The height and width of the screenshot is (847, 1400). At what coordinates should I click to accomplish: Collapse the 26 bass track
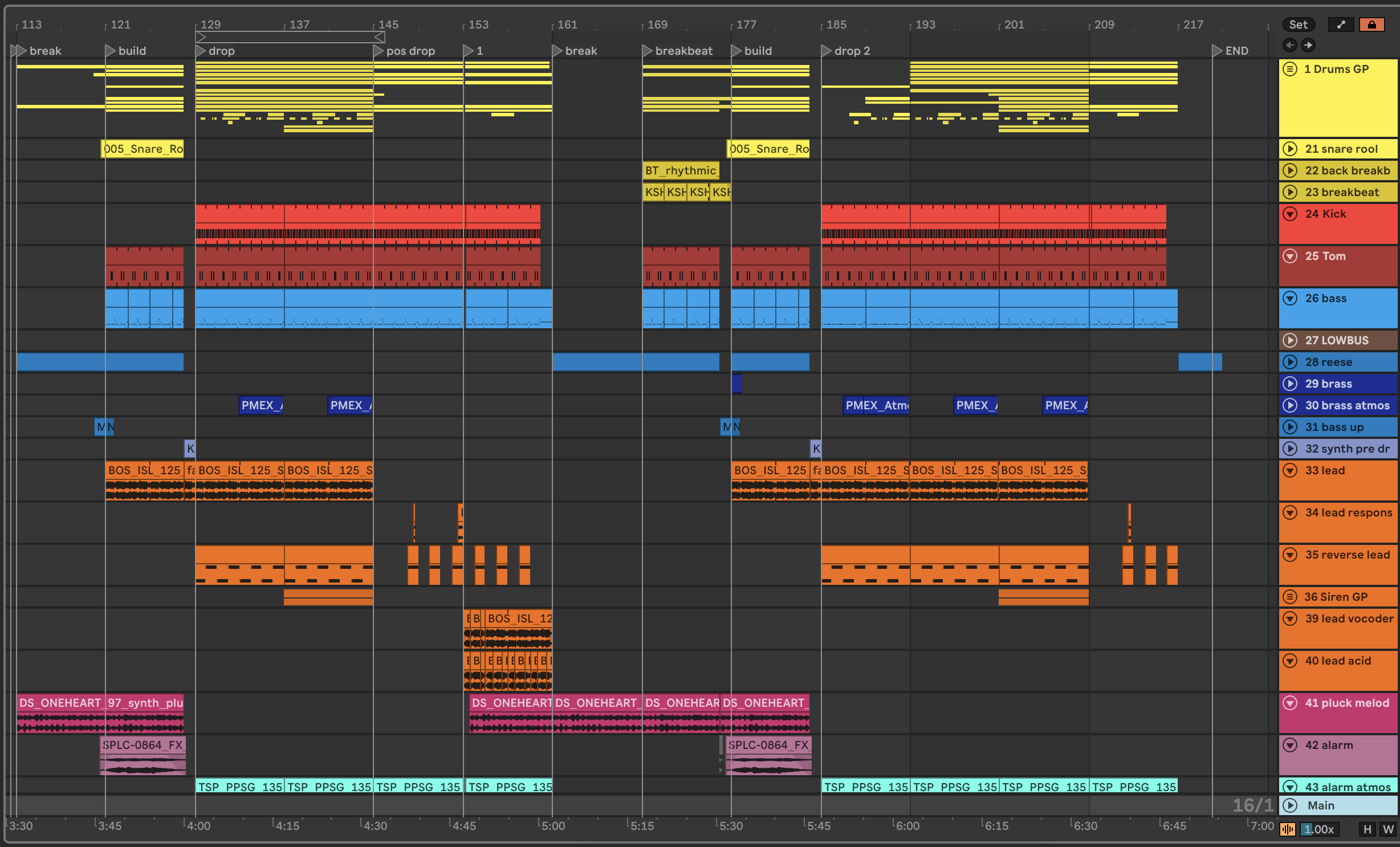pos(1290,298)
